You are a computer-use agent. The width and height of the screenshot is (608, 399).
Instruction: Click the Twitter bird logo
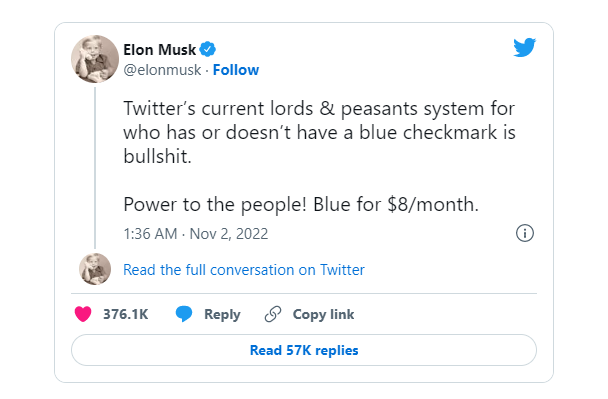click(525, 47)
